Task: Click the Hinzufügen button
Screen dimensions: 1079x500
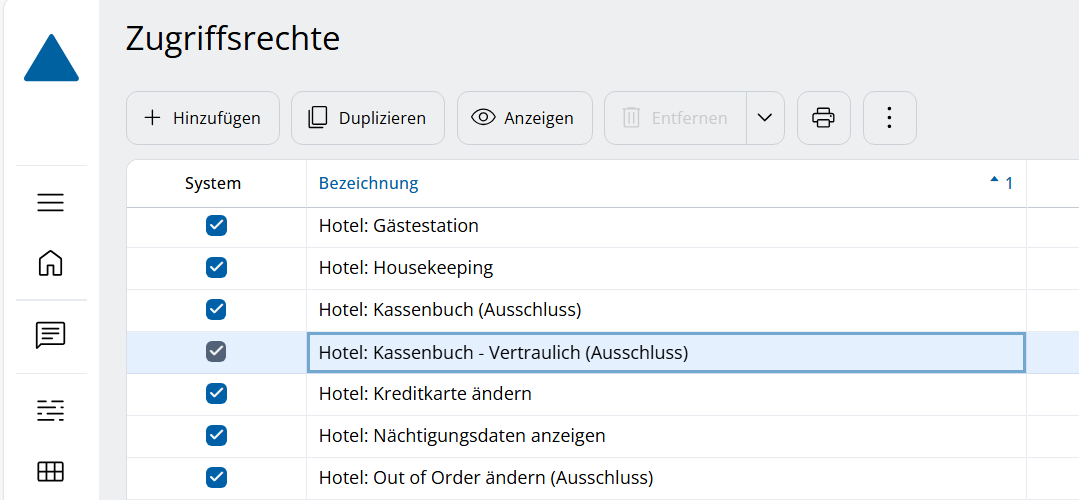Action: click(x=203, y=118)
